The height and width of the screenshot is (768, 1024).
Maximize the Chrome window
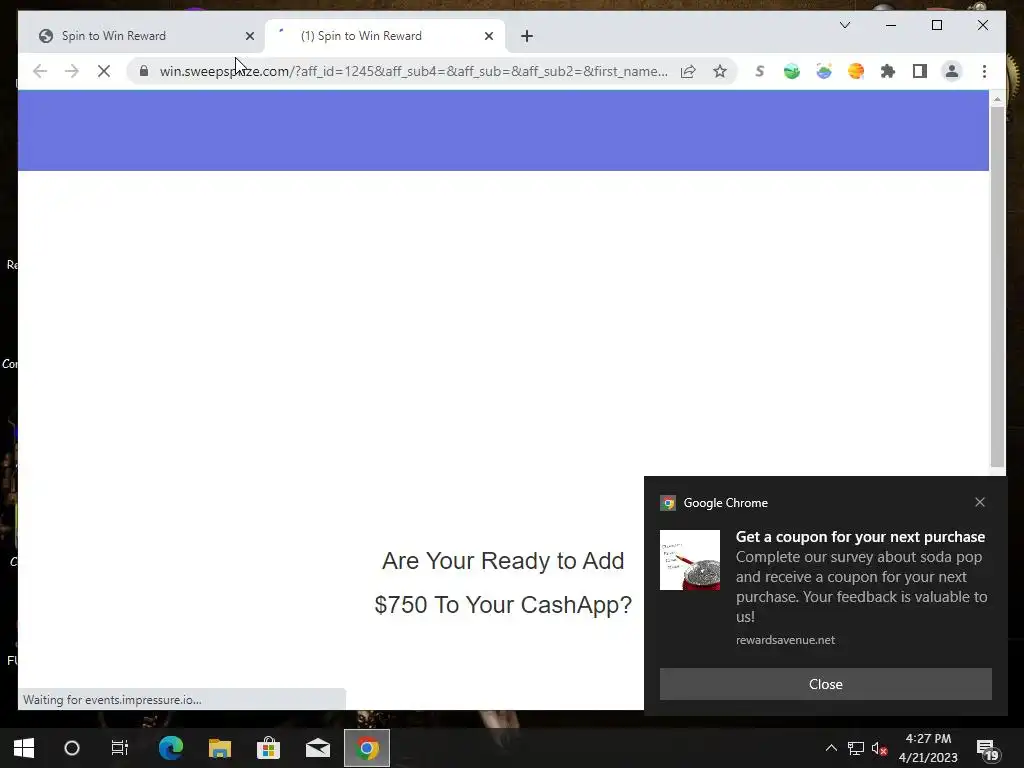[x=936, y=25]
